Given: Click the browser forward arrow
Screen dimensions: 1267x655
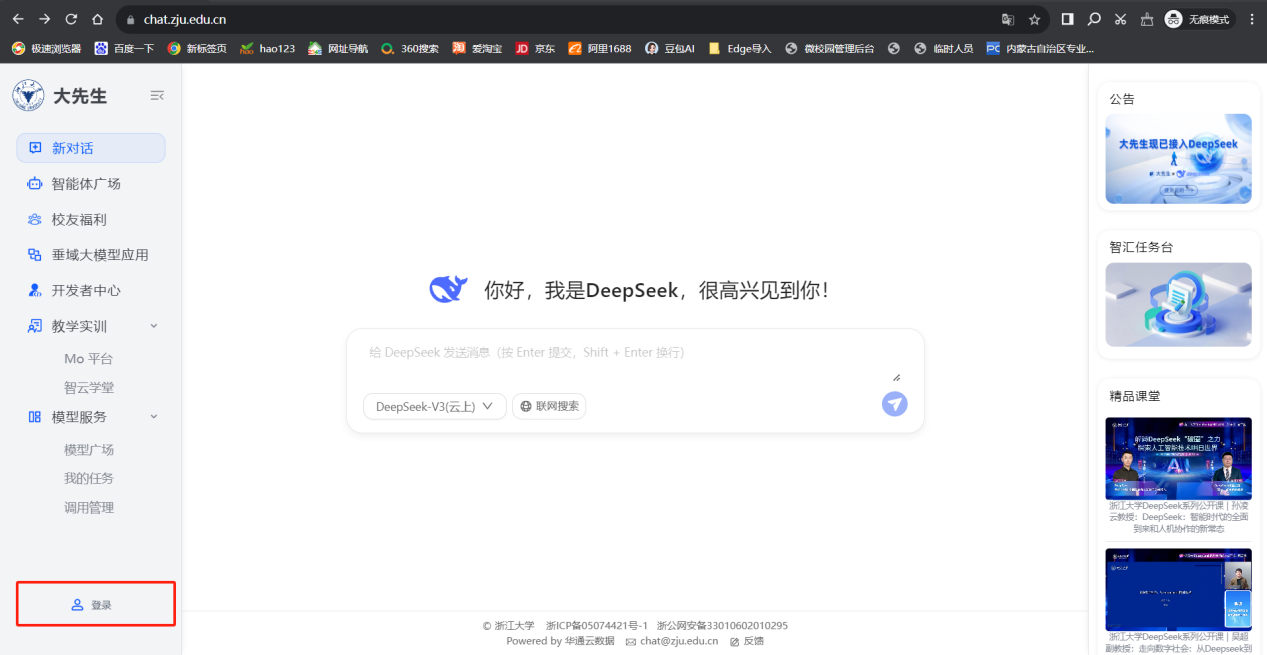Looking at the screenshot, I should 44,19.
